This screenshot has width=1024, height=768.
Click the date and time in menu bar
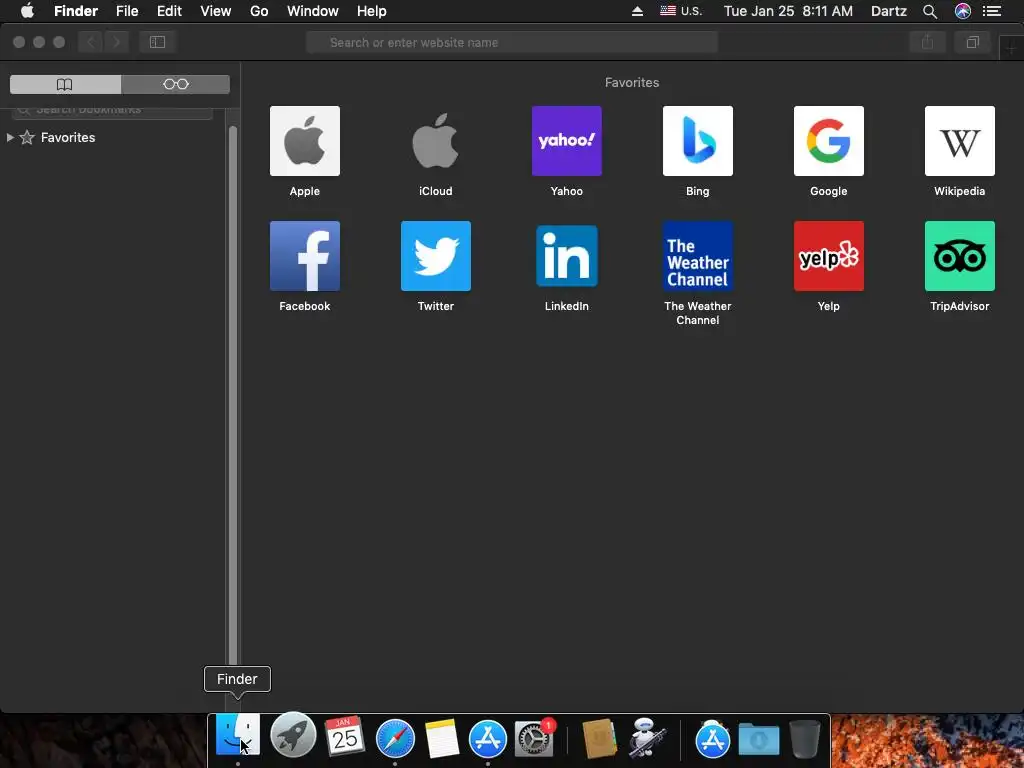coord(788,11)
